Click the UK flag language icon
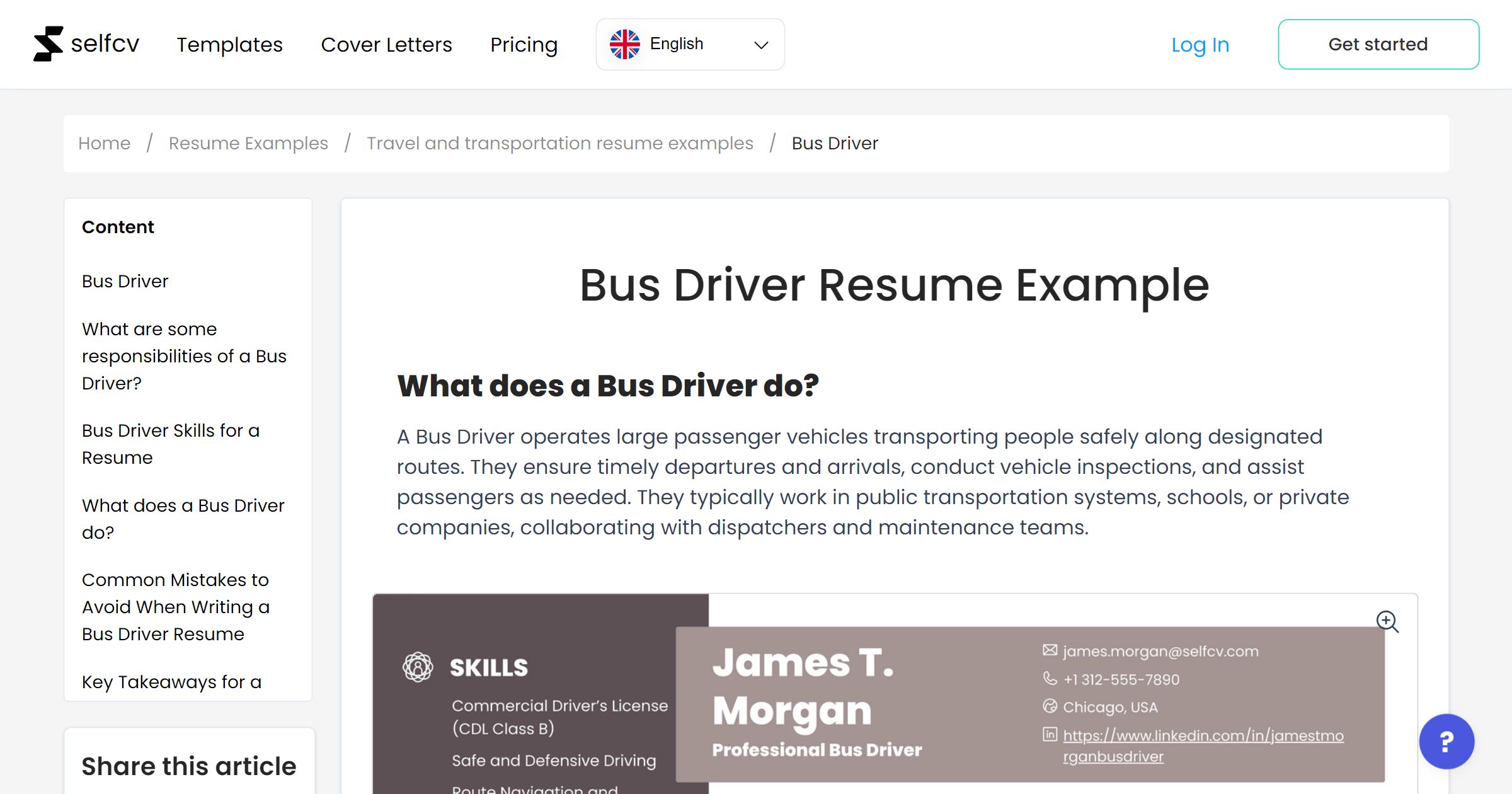This screenshot has height=794, width=1512. [x=624, y=44]
